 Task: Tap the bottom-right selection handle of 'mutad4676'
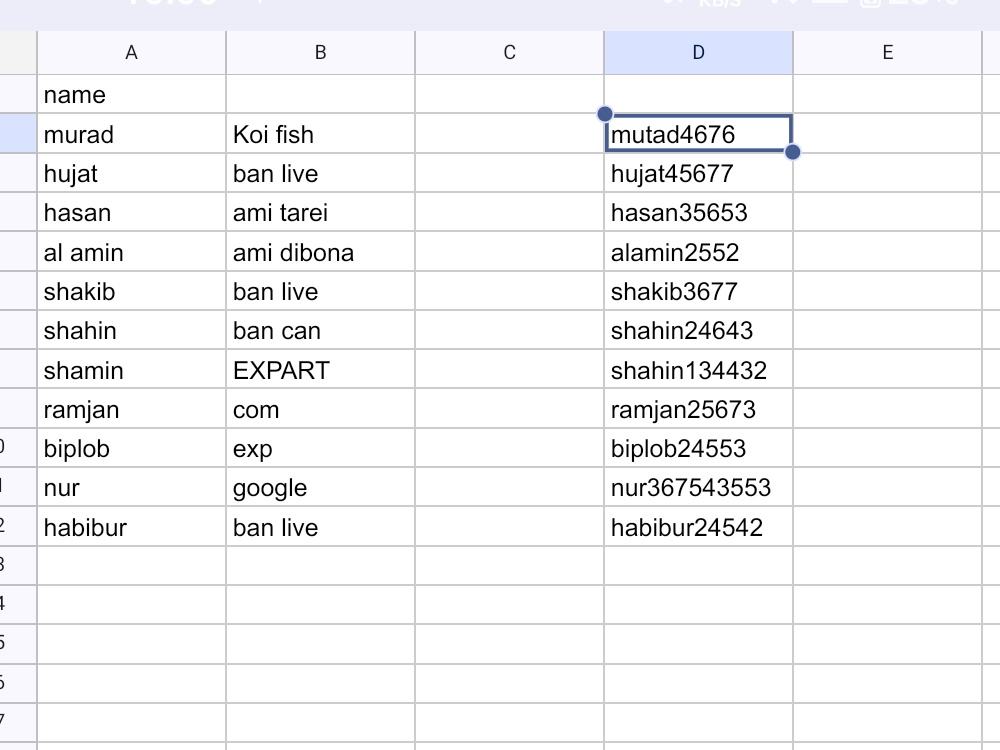point(793,152)
